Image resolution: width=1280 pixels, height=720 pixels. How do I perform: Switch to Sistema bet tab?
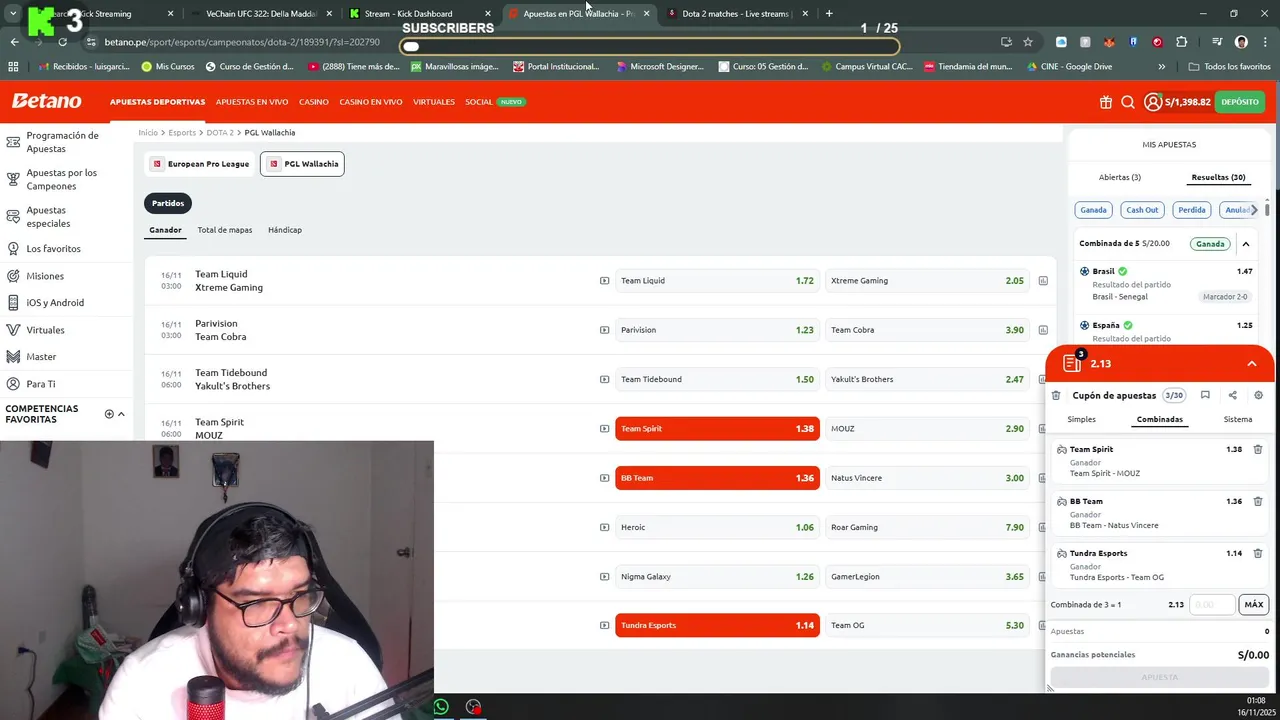pos(1238,420)
